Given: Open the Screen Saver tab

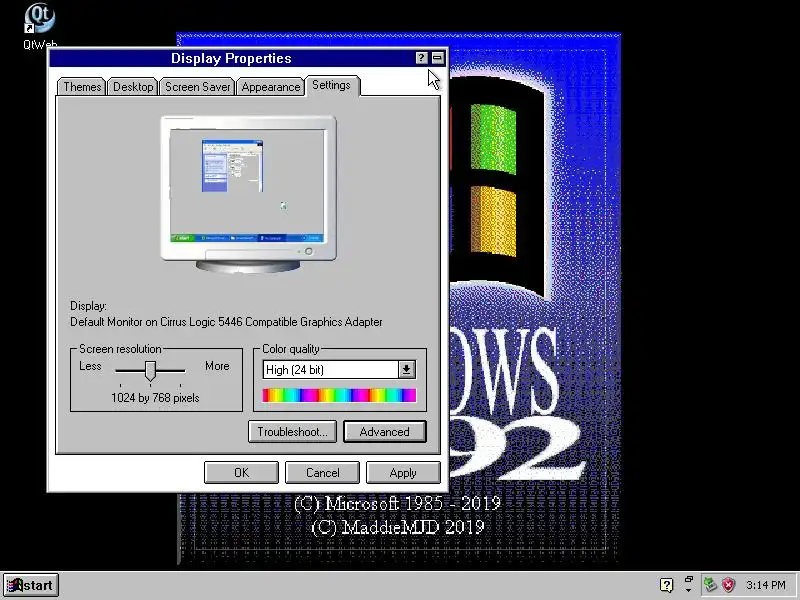Looking at the screenshot, I should pos(197,87).
